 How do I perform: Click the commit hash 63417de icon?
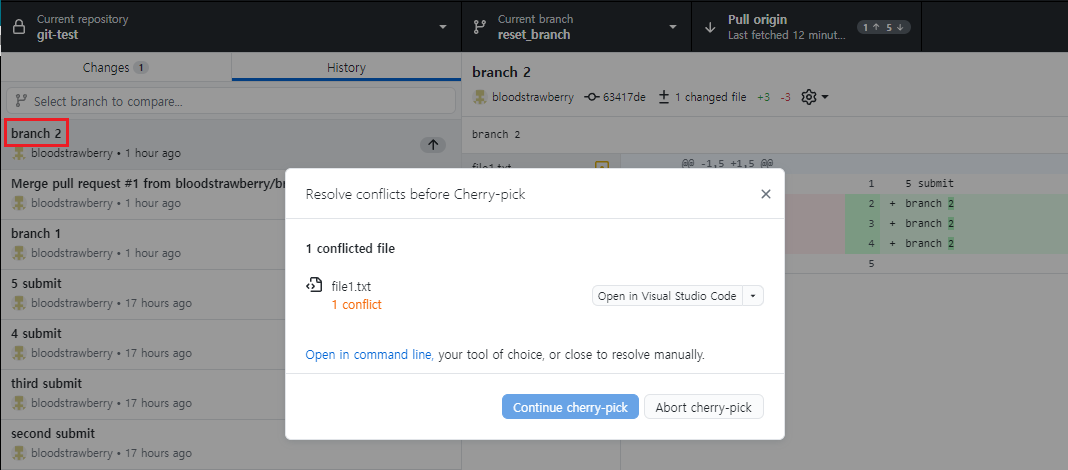pyautogui.click(x=591, y=97)
